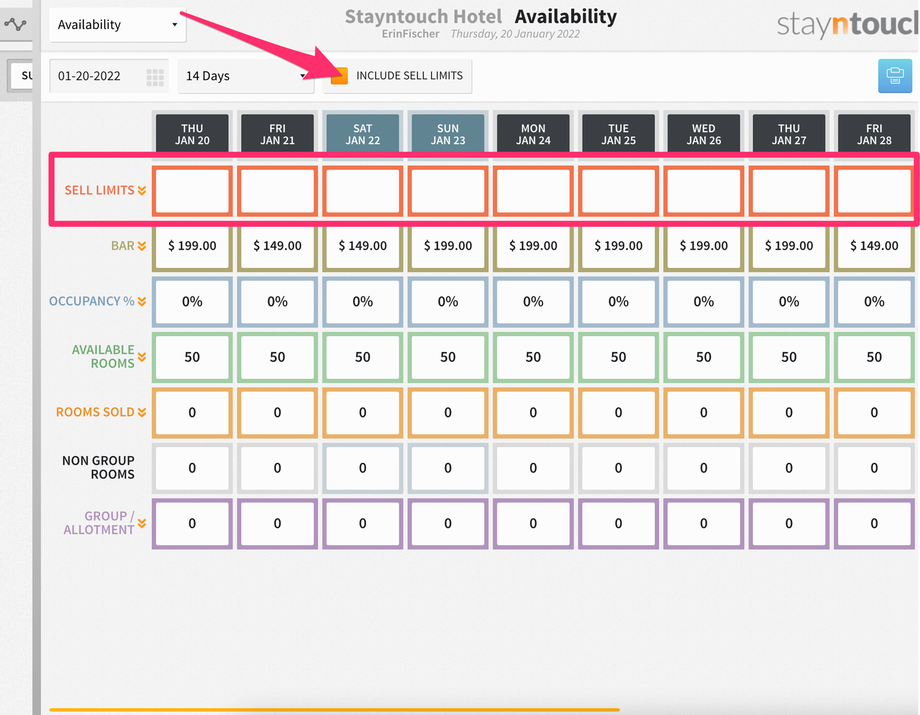
Task: Click the OCCUPANCY % row label
Action: pyautogui.click(x=92, y=301)
